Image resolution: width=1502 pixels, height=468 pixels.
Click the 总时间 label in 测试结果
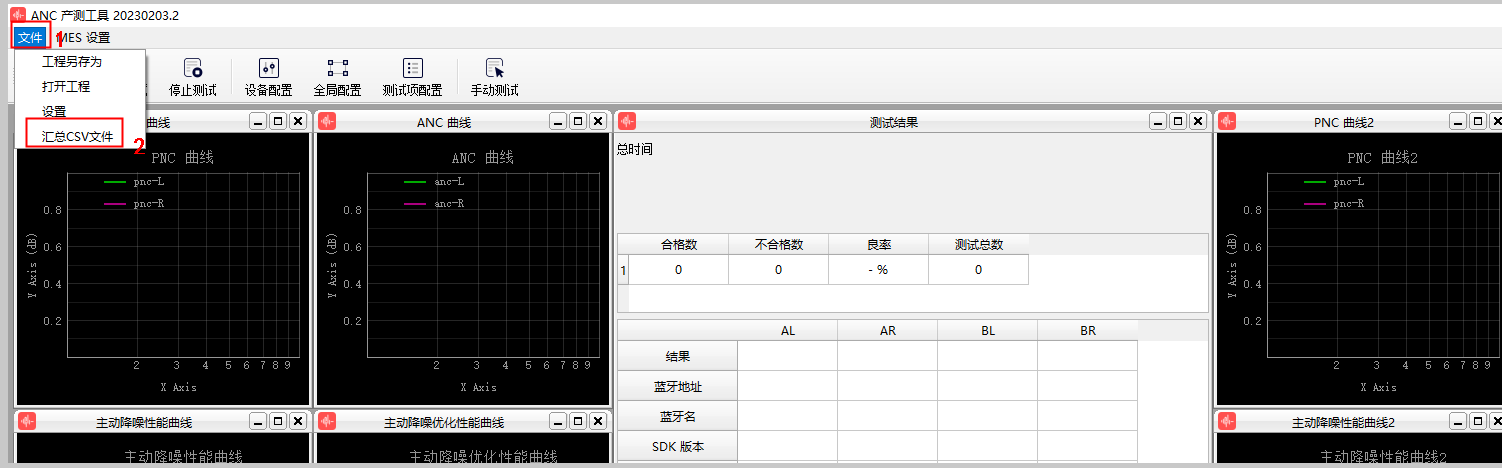635,149
